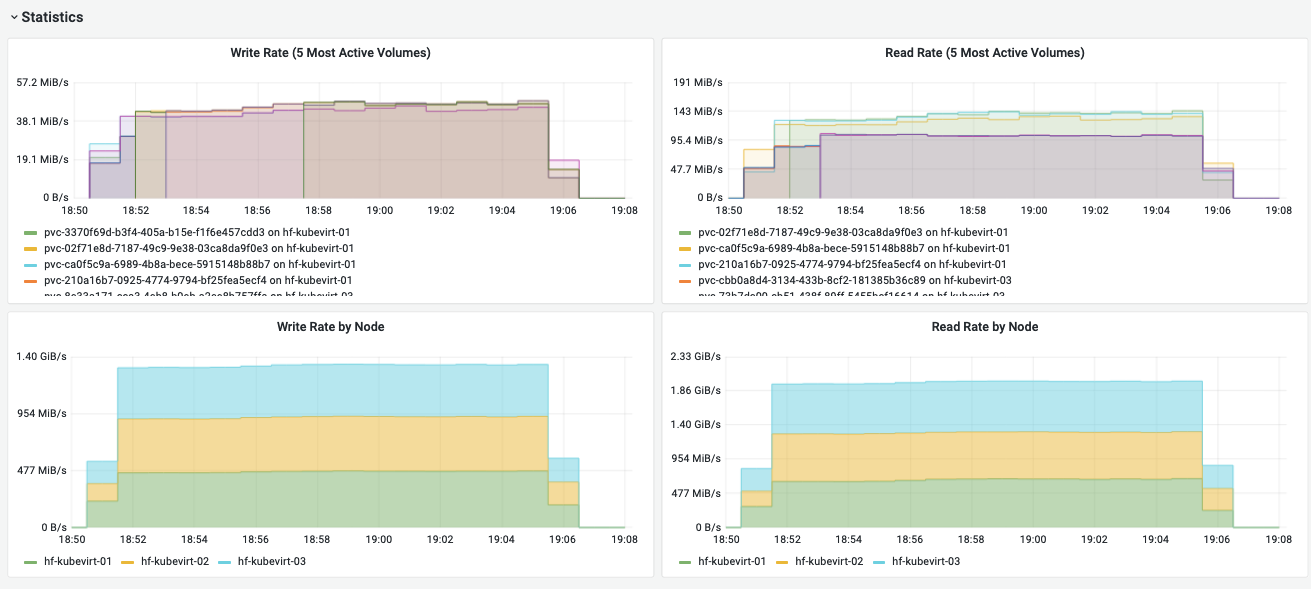Click orange swatch beside pvc-cbb0a8d4 legend entry
Screen dimensions: 1311x589
685,280
